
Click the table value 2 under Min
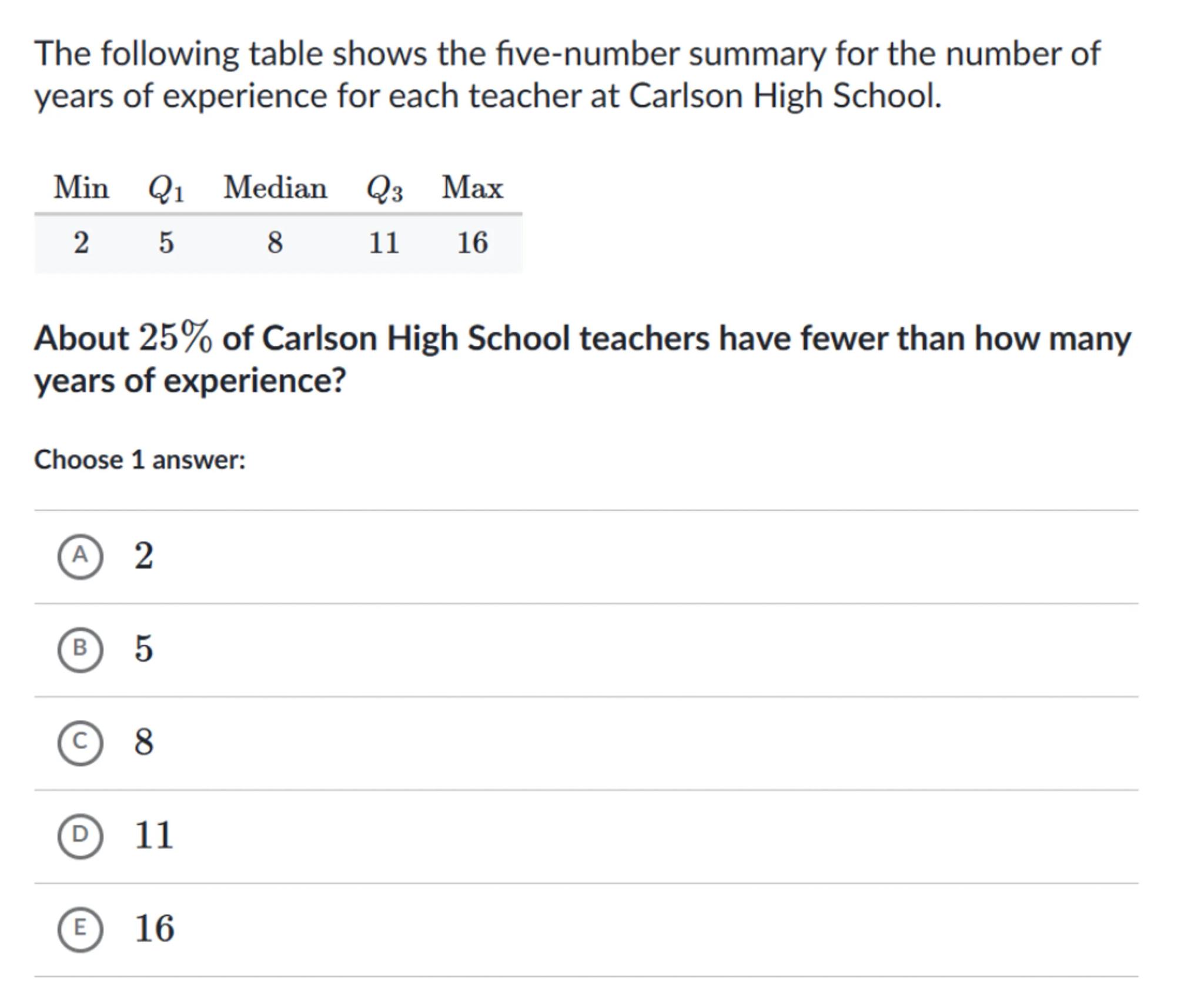pyautogui.click(x=81, y=243)
